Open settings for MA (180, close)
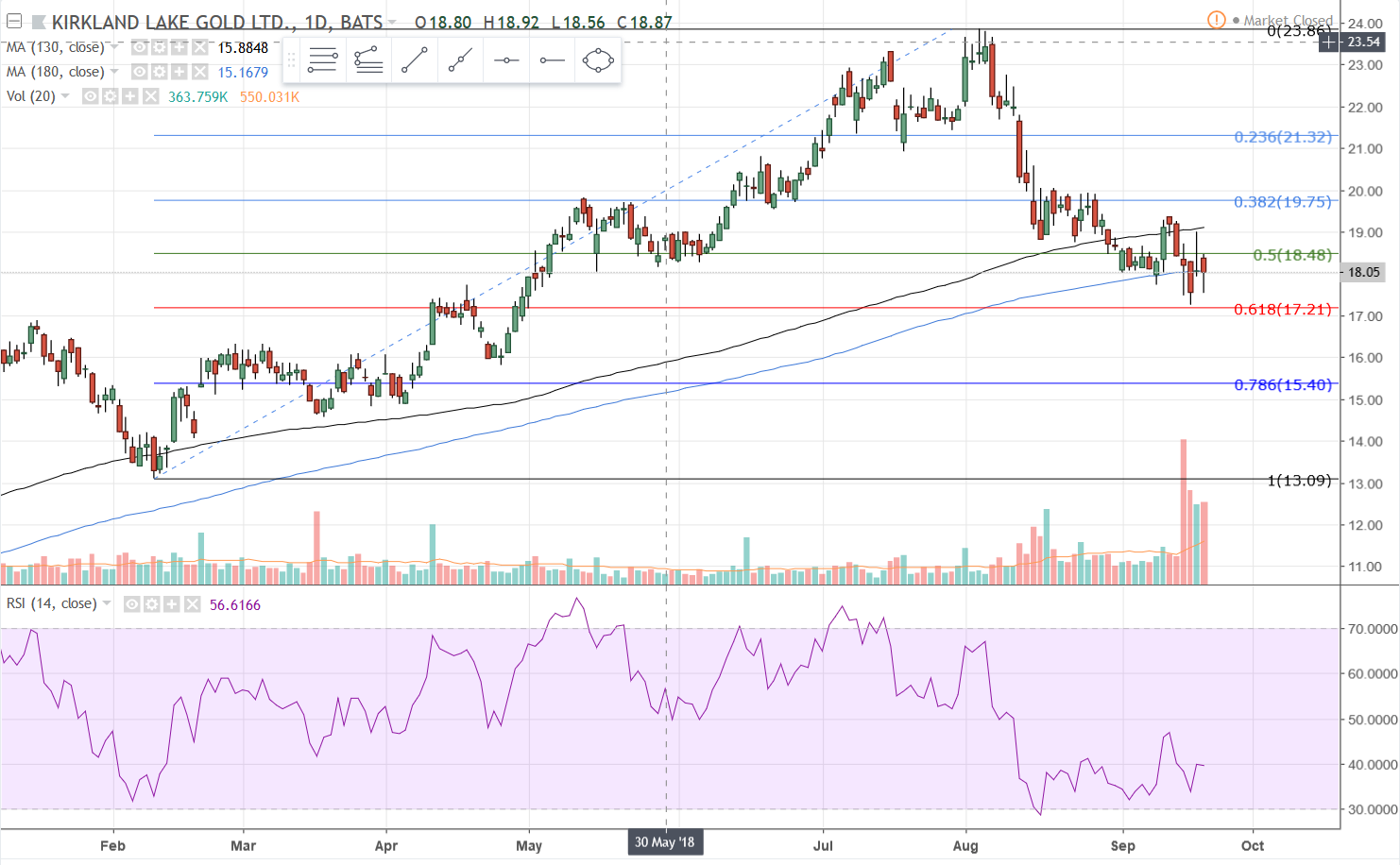 pyautogui.click(x=159, y=72)
